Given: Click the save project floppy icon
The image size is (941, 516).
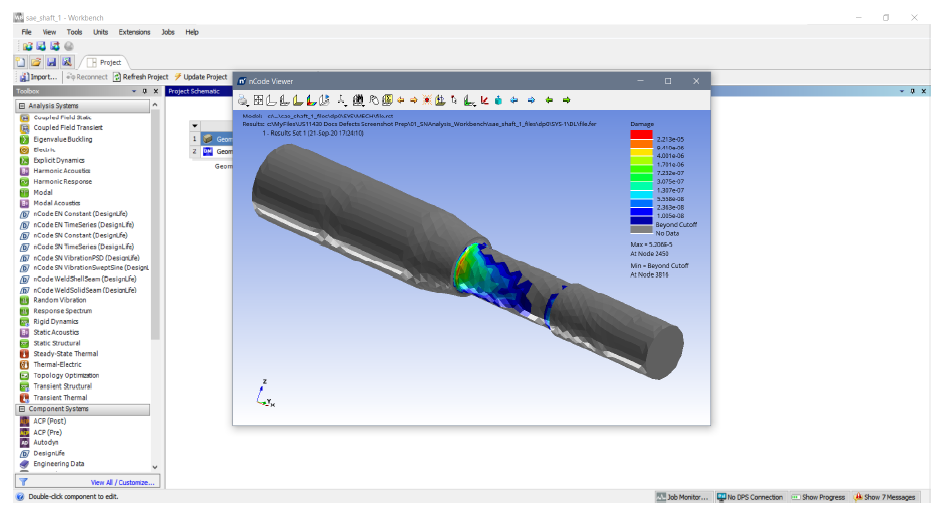Looking at the screenshot, I should [52, 62].
